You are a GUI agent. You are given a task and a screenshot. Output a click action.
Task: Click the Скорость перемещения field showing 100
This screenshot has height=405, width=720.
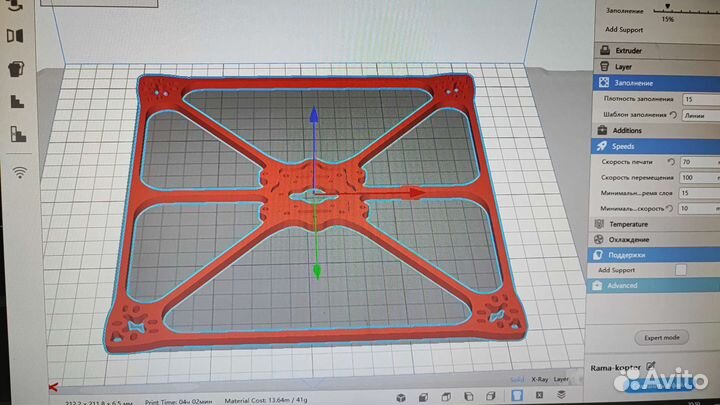(x=699, y=178)
